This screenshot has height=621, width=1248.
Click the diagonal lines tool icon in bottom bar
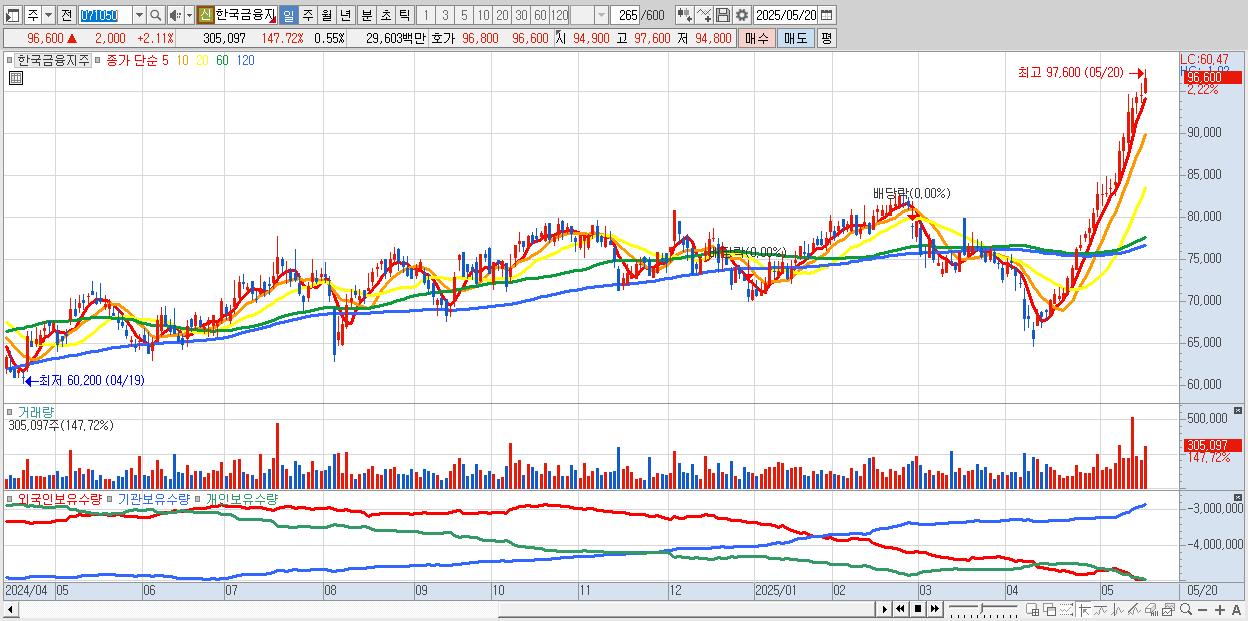tap(1134, 609)
